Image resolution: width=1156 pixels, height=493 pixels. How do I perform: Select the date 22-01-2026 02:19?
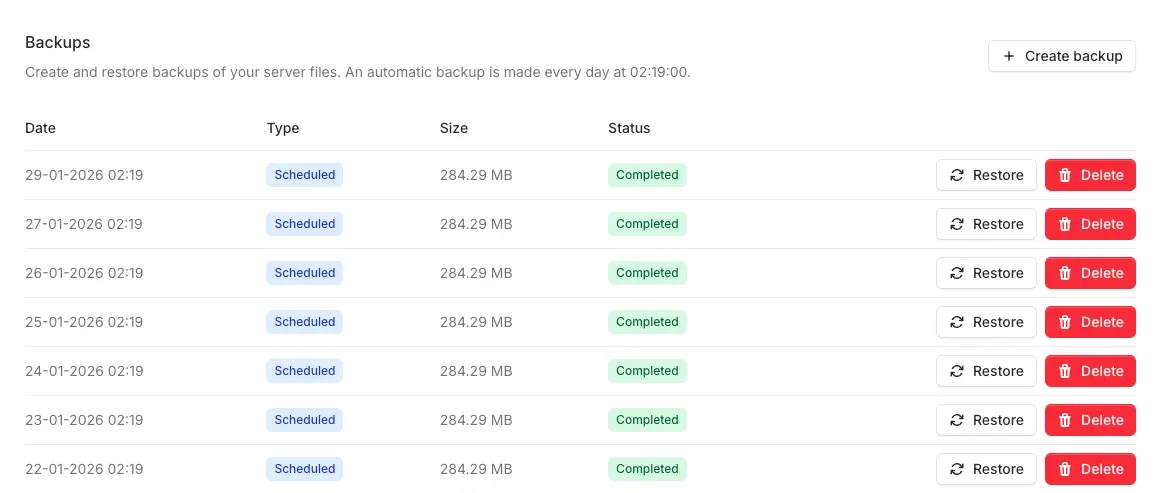click(x=84, y=469)
